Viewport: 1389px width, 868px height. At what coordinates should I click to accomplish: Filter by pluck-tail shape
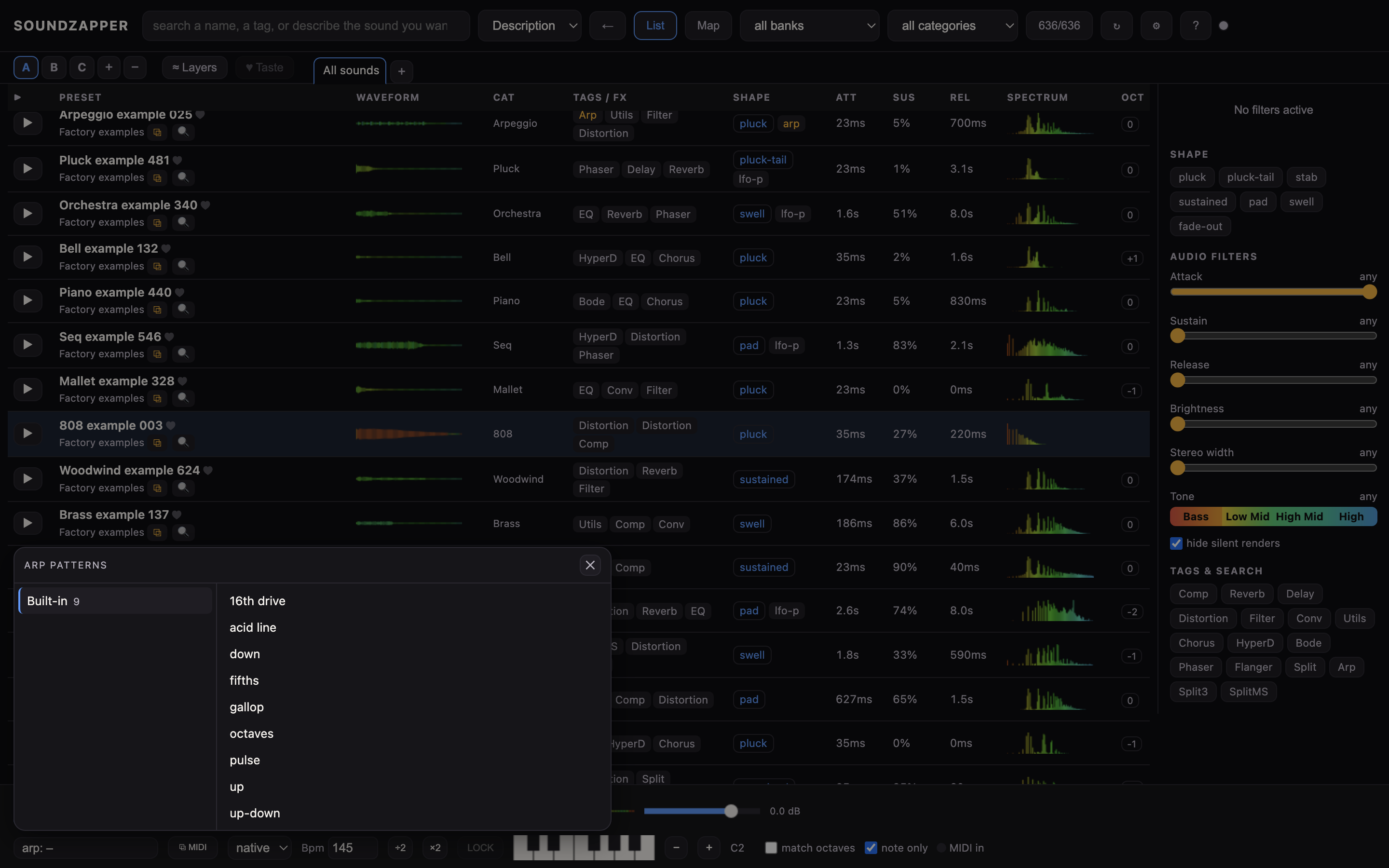[x=1250, y=177]
